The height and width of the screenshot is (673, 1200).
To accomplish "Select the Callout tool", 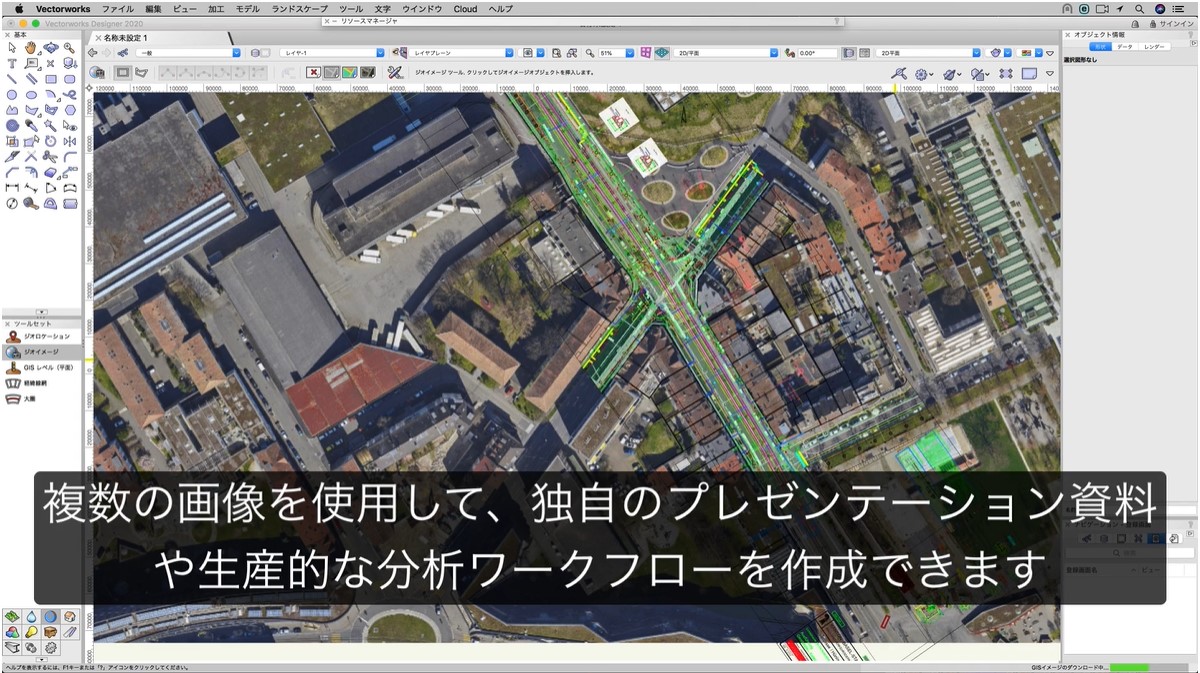I will coord(31,63).
